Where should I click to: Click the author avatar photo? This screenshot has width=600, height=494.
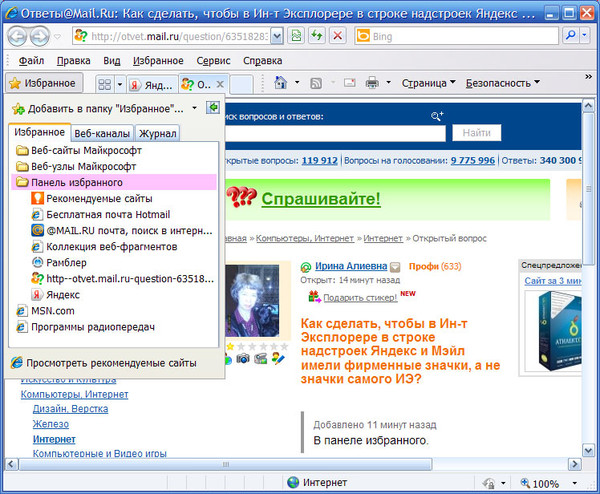point(252,300)
